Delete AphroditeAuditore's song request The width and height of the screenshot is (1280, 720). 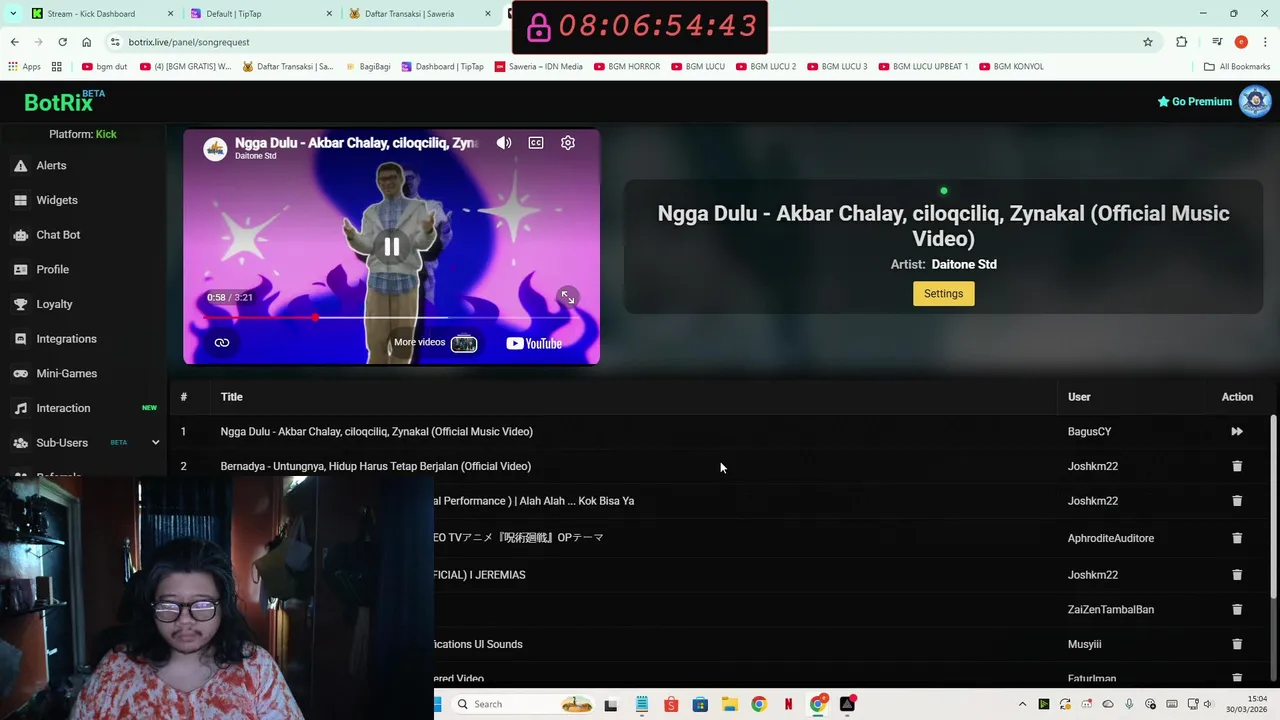coord(1237,538)
